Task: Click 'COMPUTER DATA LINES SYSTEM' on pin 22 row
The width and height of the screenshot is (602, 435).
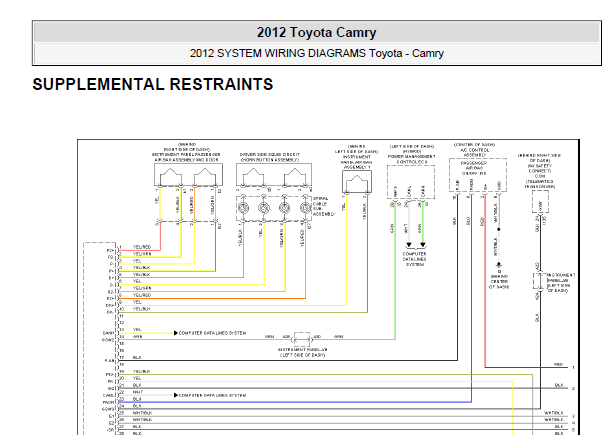Action: [212, 395]
